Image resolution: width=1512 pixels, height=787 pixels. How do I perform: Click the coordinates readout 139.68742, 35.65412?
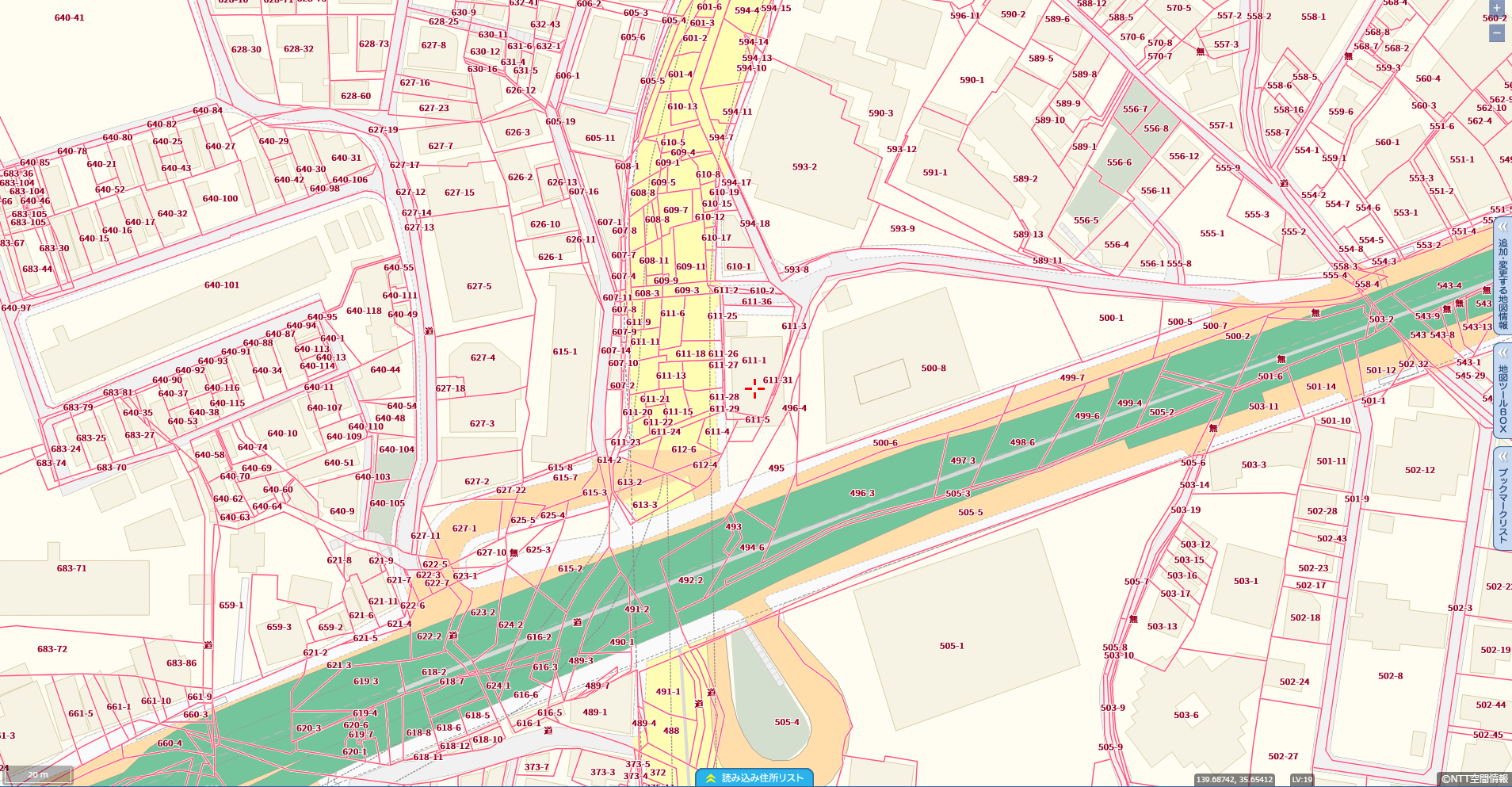coord(1235,780)
